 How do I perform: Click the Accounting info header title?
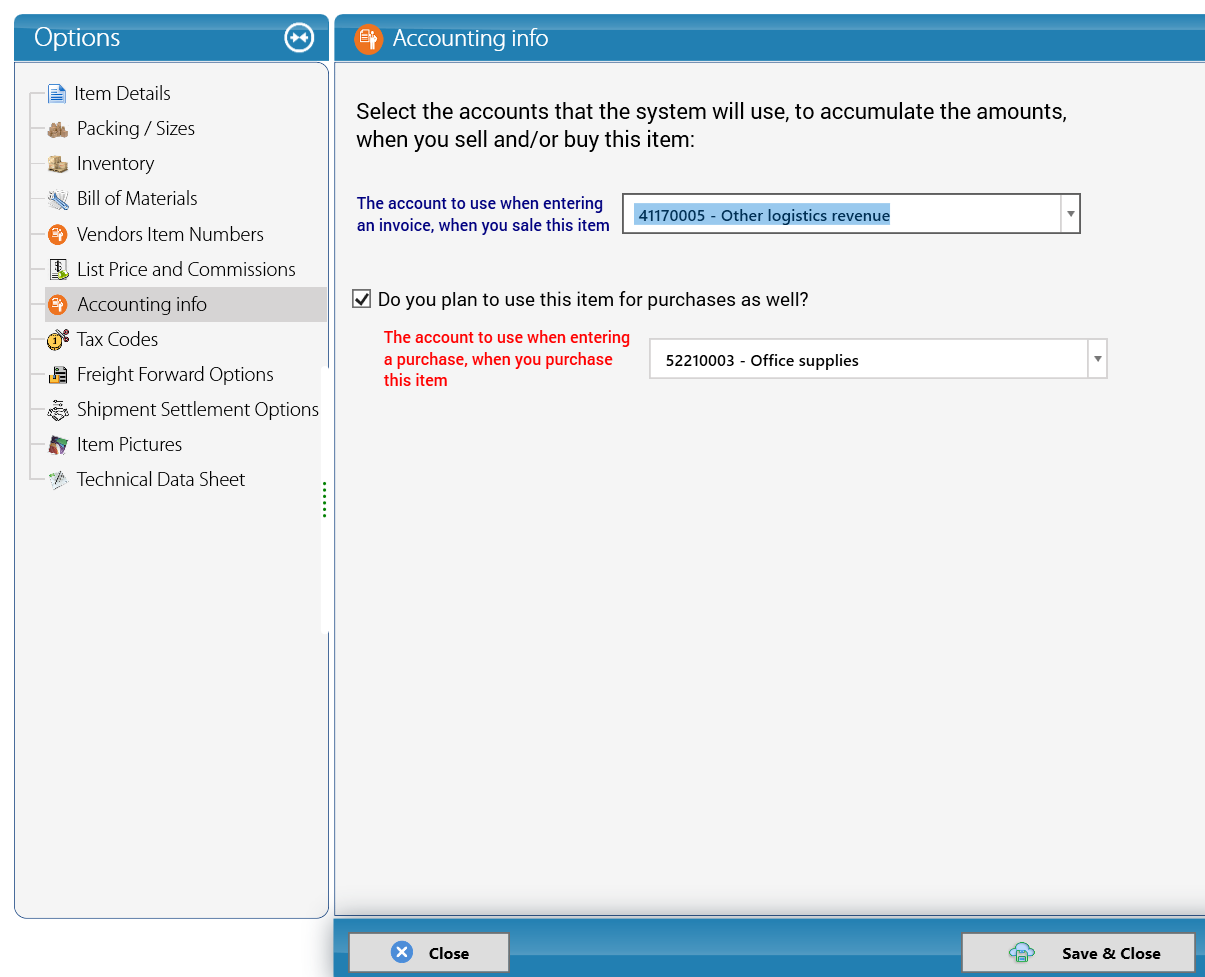(470, 39)
